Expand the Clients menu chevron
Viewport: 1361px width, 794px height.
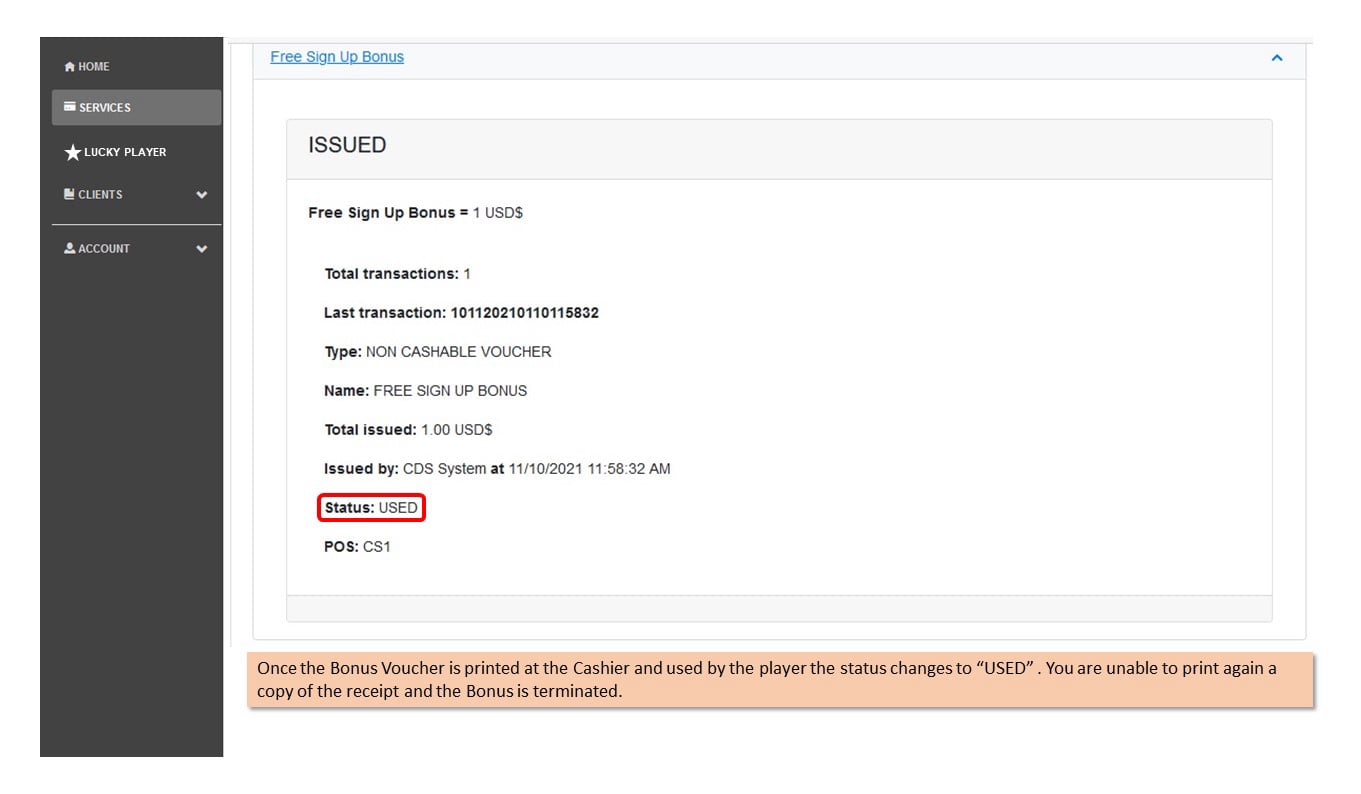coord(202,195)
